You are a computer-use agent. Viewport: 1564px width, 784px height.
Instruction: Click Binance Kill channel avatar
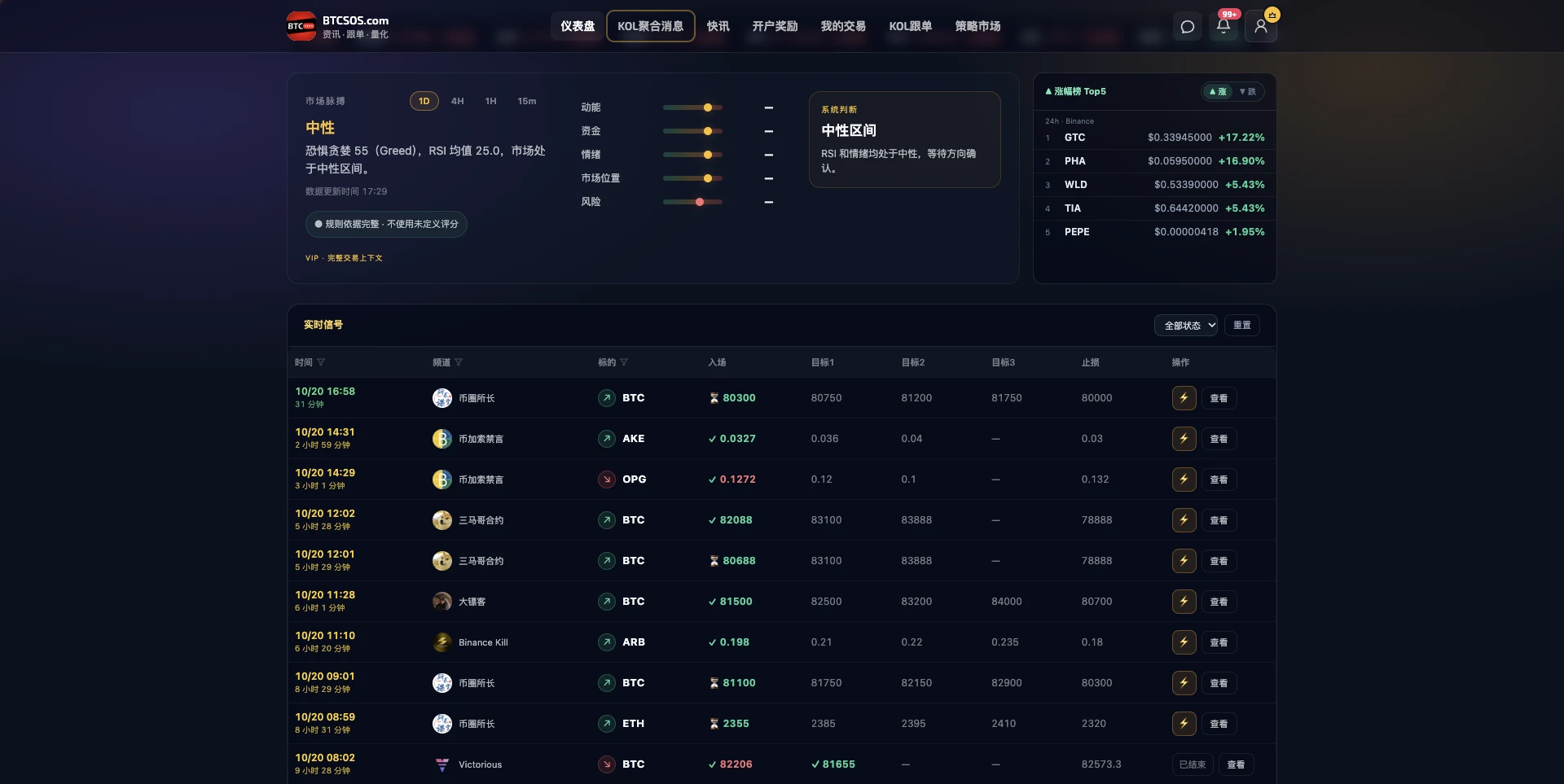pos(442,642)
